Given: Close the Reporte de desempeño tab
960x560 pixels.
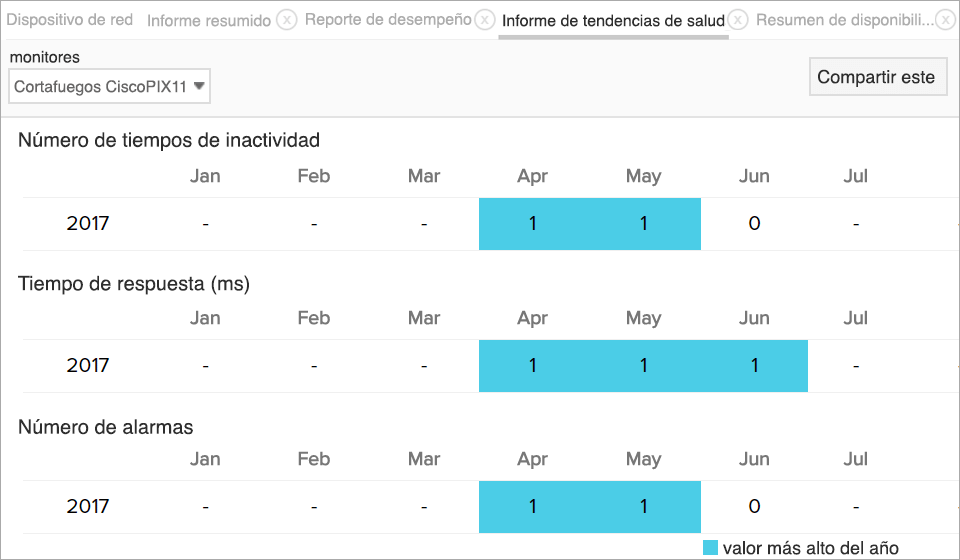Looking at the screenshot, I should pyautogui.click(x=485, y=20).
